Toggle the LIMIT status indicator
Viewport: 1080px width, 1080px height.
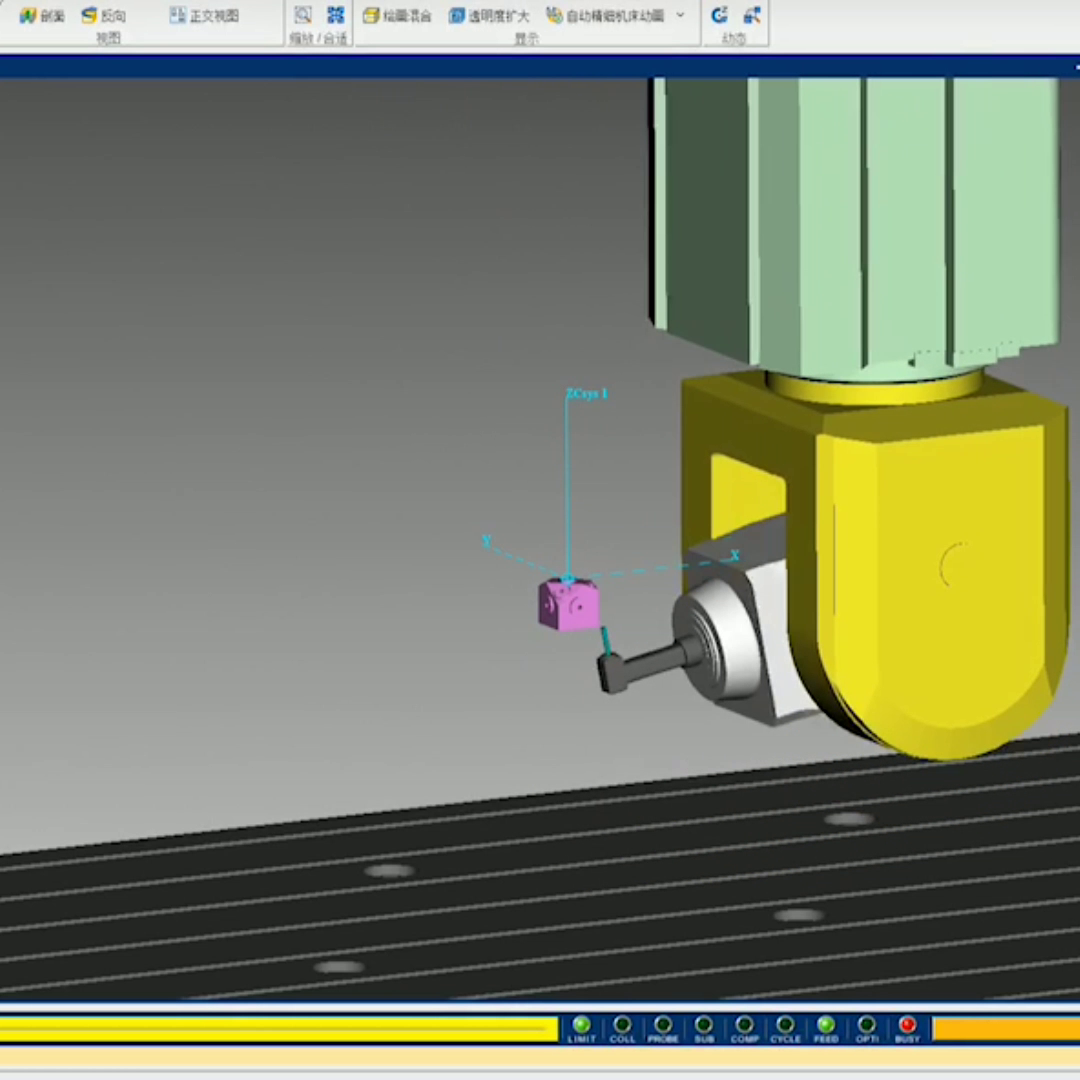click(x=581, y=1025)
